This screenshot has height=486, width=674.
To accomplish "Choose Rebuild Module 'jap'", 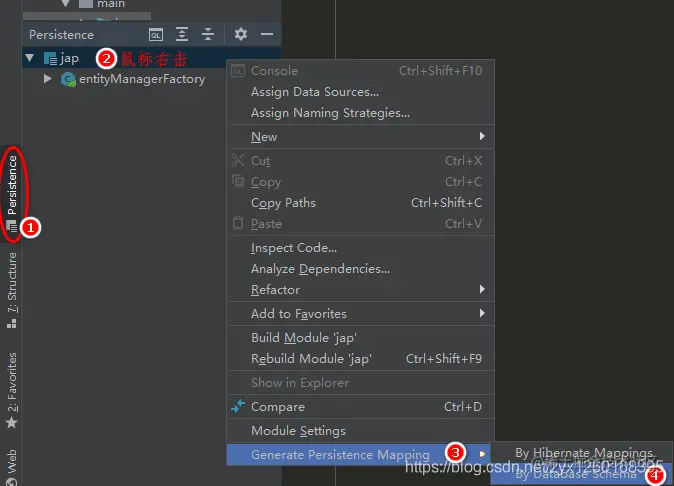I will click(361, 359).
